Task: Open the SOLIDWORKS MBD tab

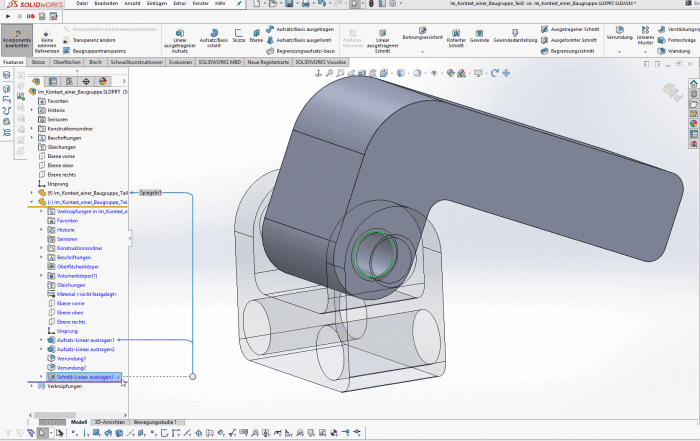Action: (220, 62)
